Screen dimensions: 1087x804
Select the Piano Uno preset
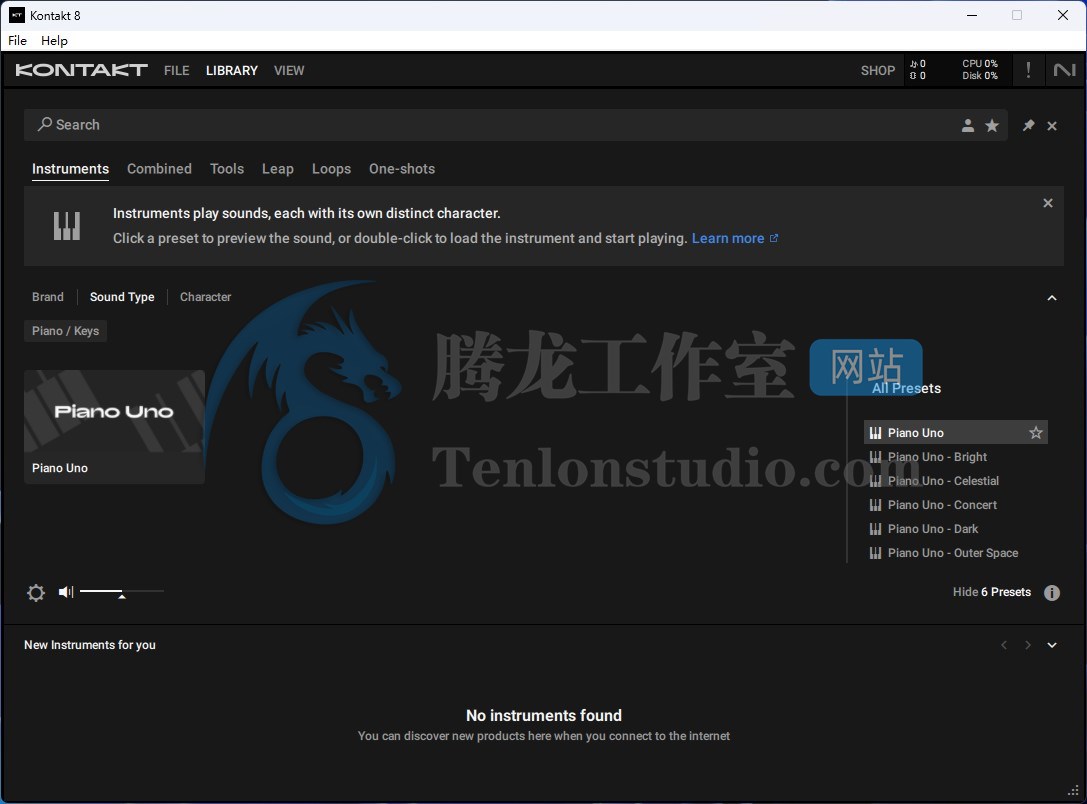pyautogui.click(x=955, y=432)
